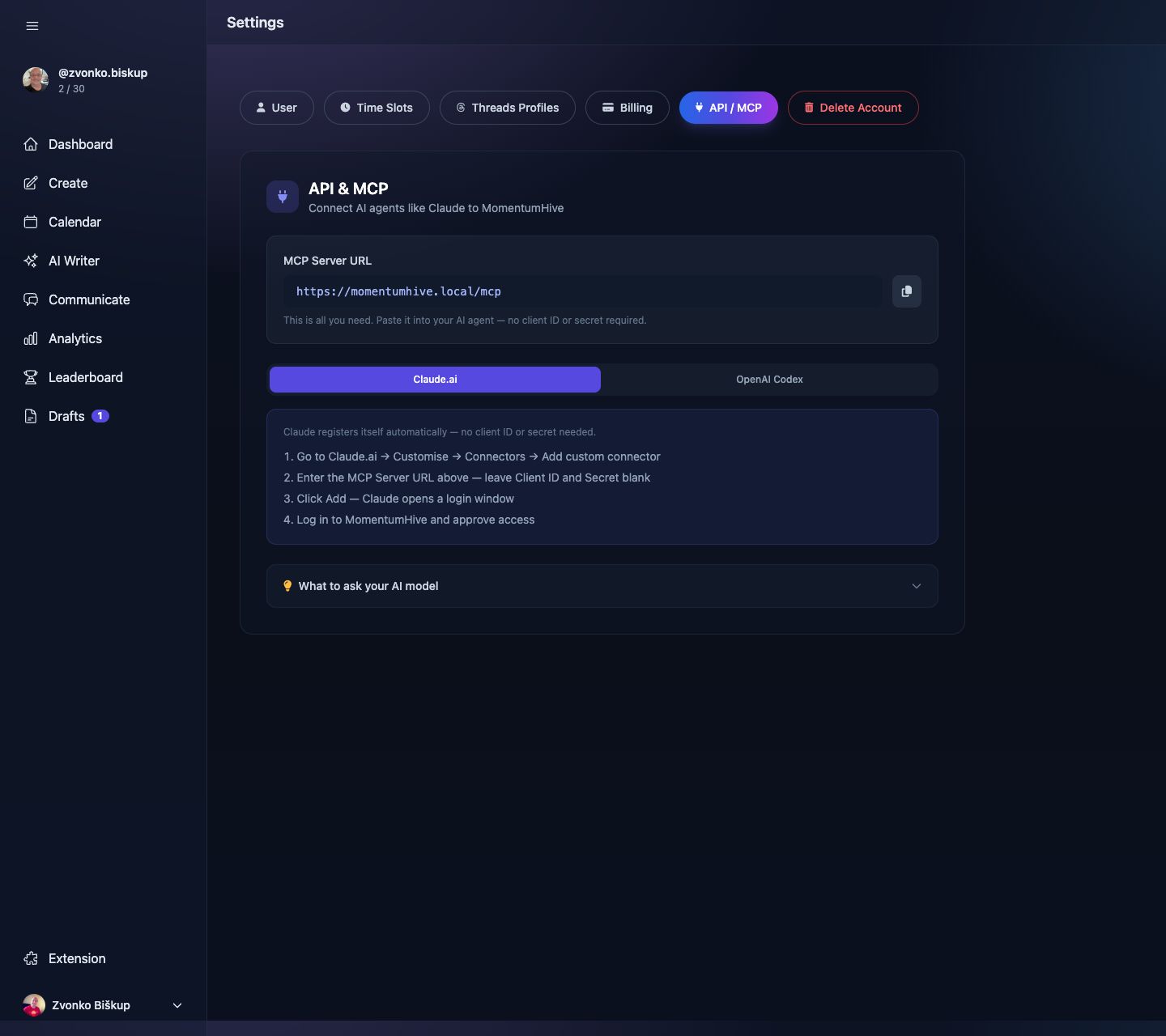The image size is (1166, 1036).
Task: Click the Settings page title
Action: (x=255, y=23)
